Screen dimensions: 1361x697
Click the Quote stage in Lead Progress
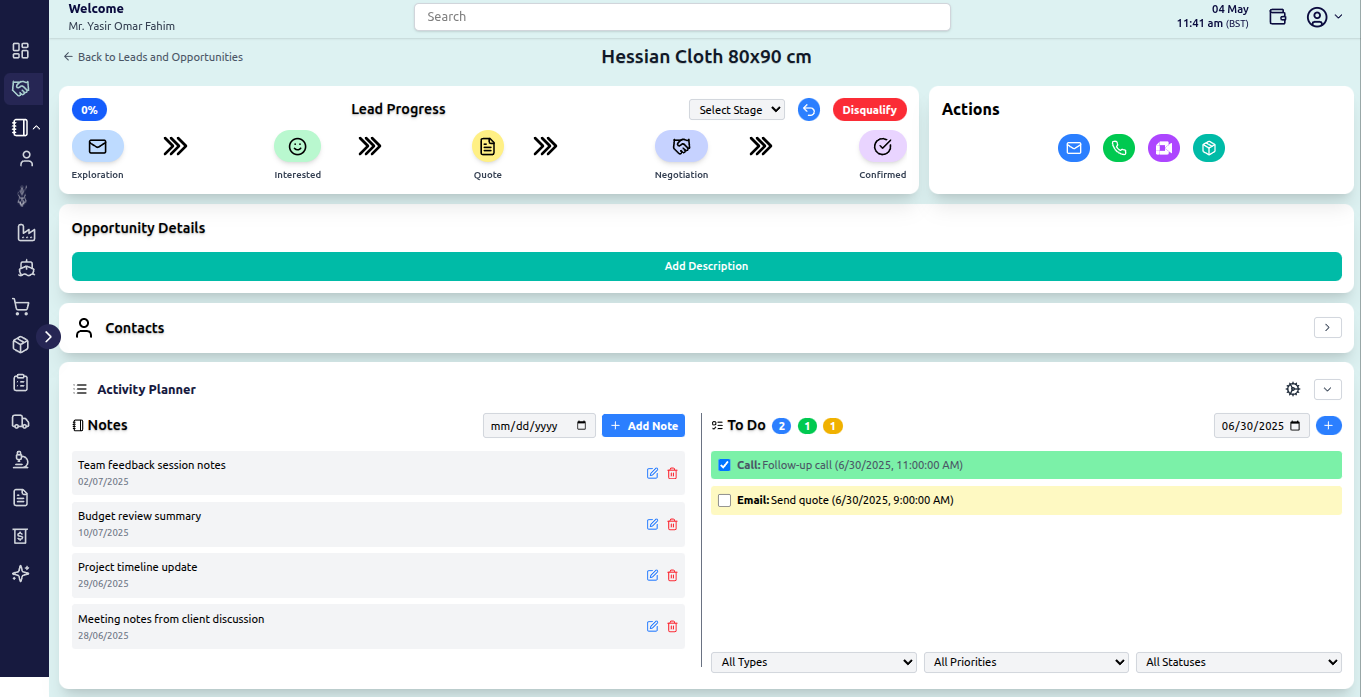point(488,147)
